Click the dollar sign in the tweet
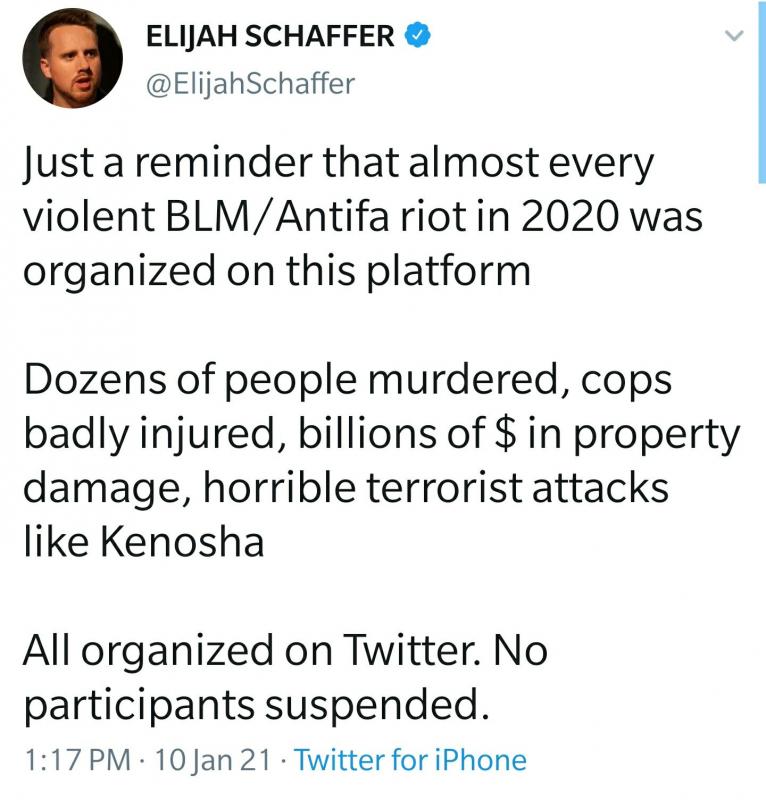Viewport: 766px width, 800px height. click(505, 434)
